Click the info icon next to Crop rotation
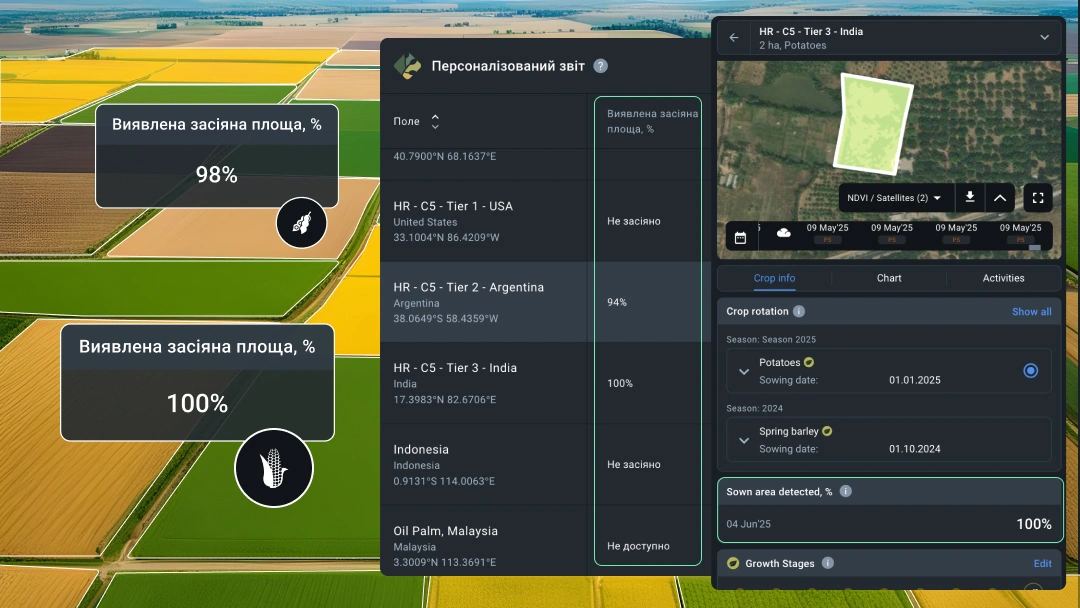1080x608 pixels. click(x=799, y=312)
